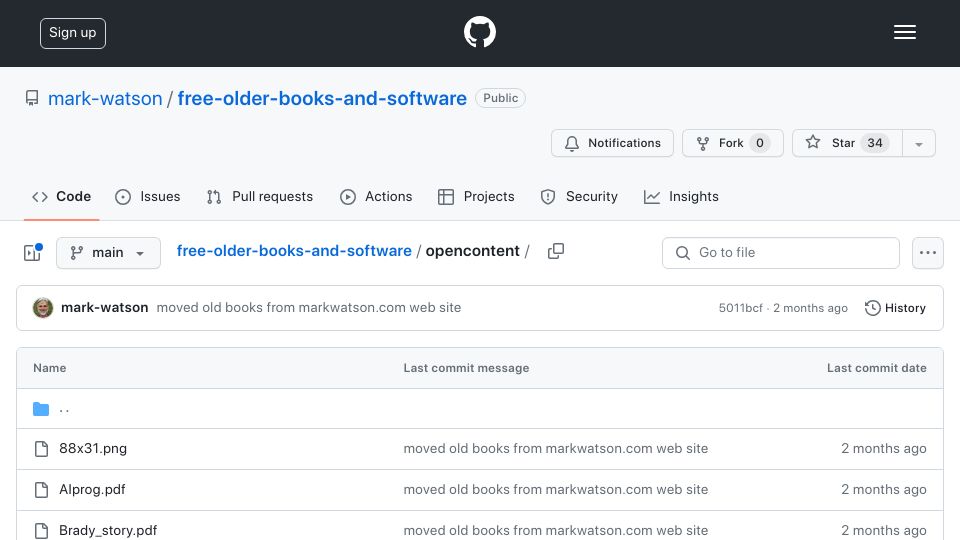Click '2 months ago' in AIprog.pdf row
Image resolution: width=960 pixels, height=540 pixels.
click(x=883, y=490)
